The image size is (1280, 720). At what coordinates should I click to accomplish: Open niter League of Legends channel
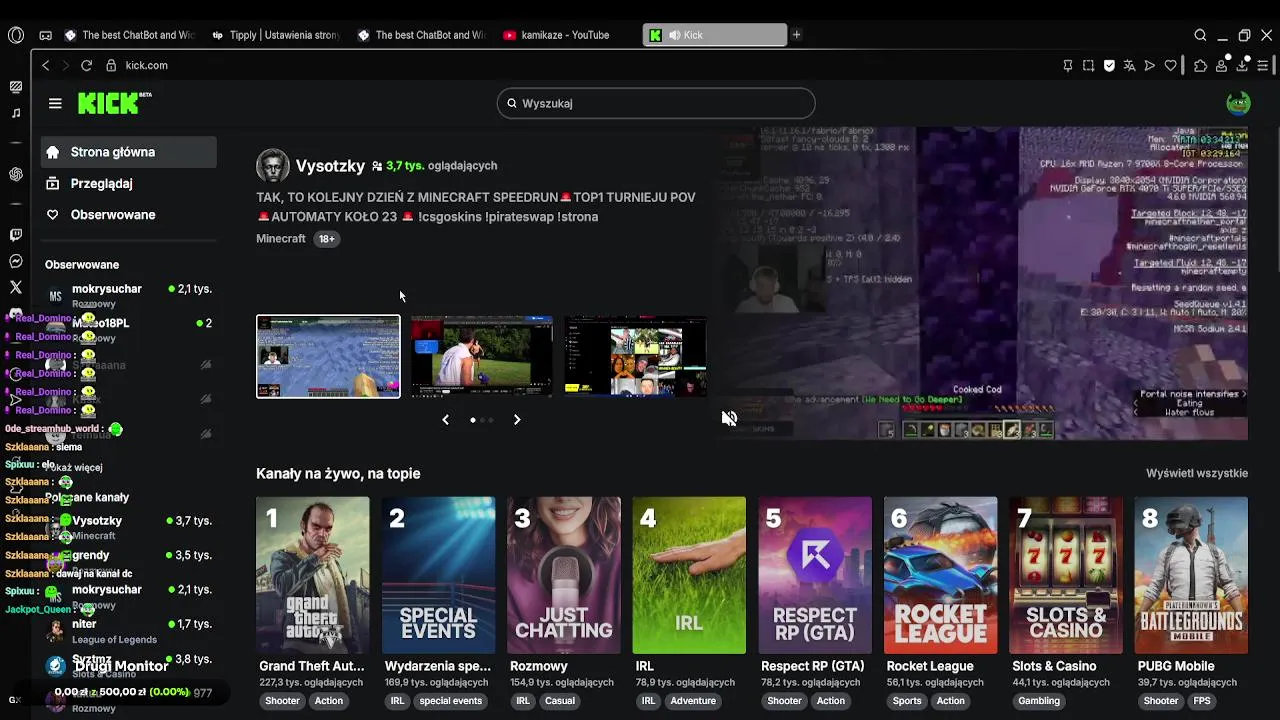pyautogui.click(x=128, y=630)
